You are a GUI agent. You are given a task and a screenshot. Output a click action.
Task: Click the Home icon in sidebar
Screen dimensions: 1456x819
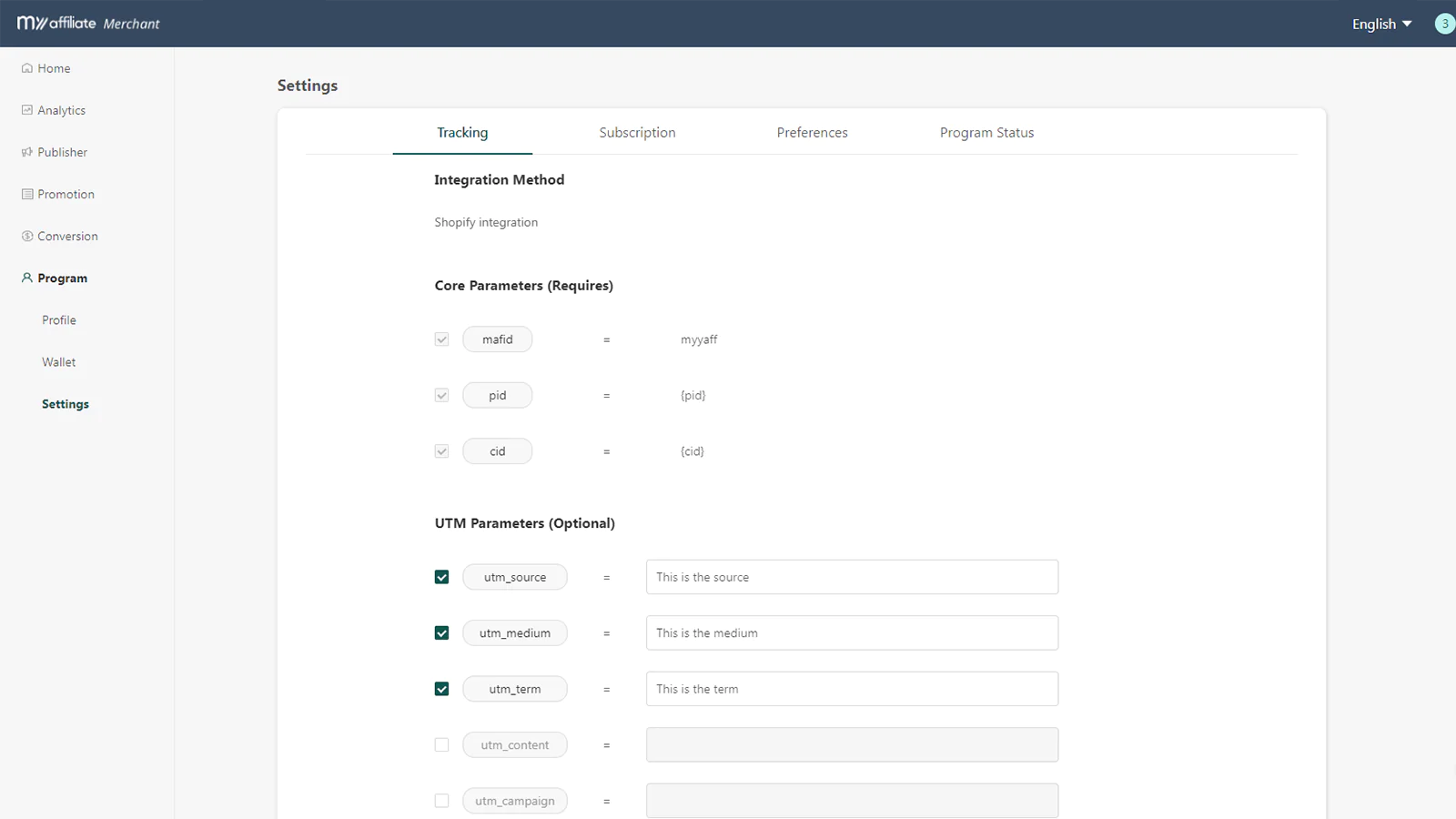(27, 68)
